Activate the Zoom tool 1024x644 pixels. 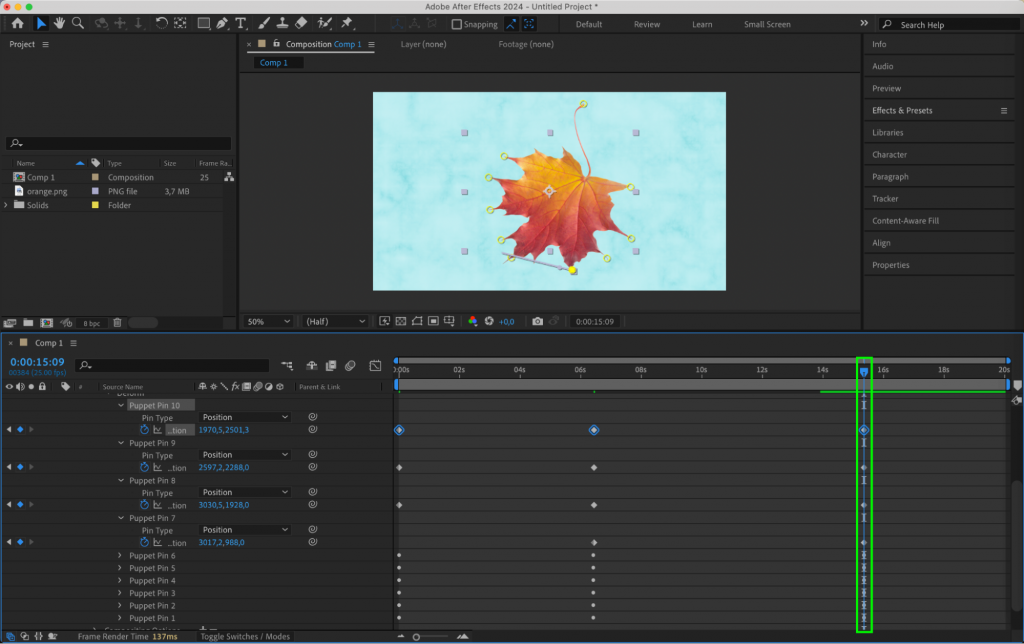pyautogui.click(x=78, y=24)
